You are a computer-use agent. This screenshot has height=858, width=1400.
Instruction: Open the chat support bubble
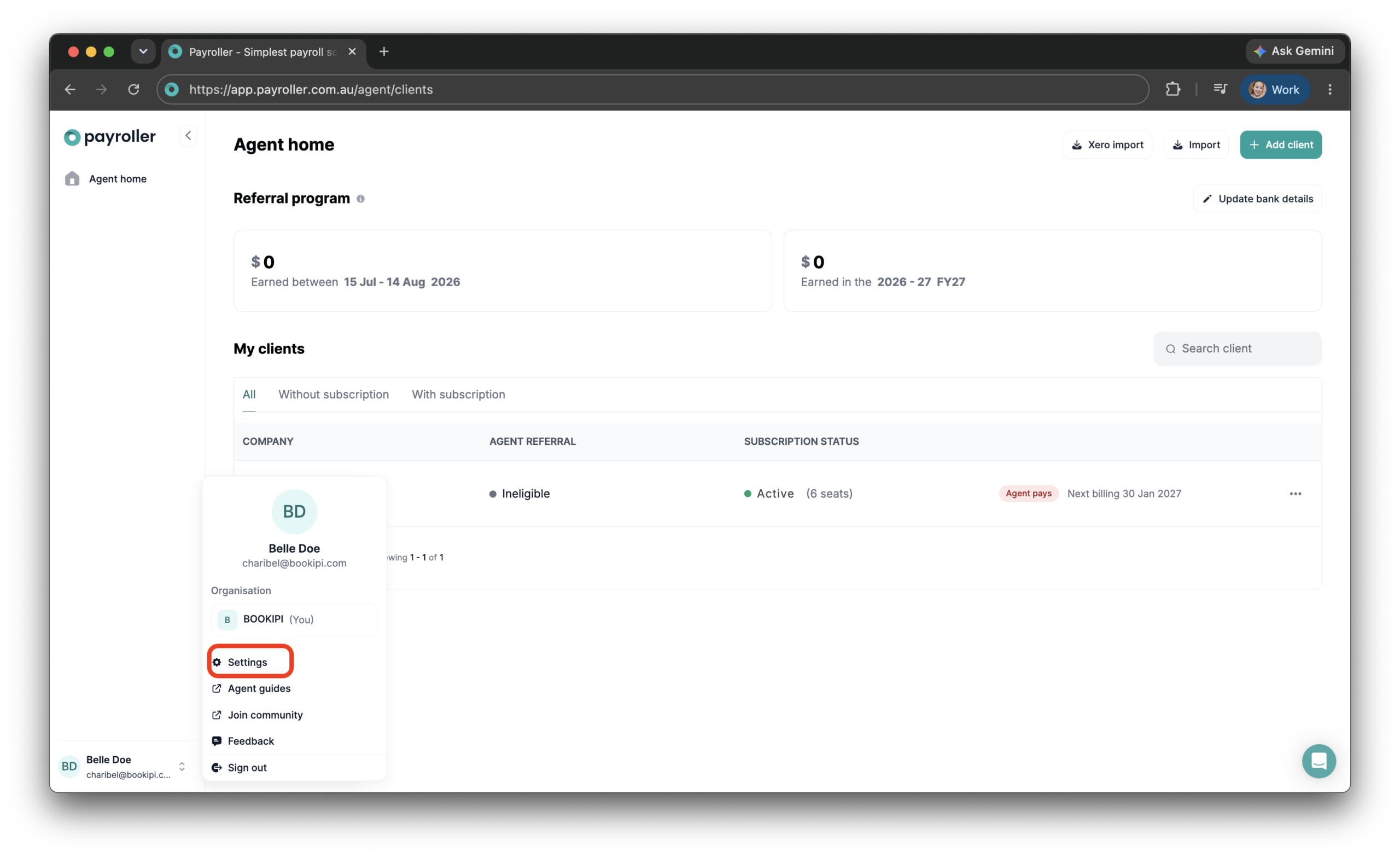pyautogui.click(x=1319, y=761)
